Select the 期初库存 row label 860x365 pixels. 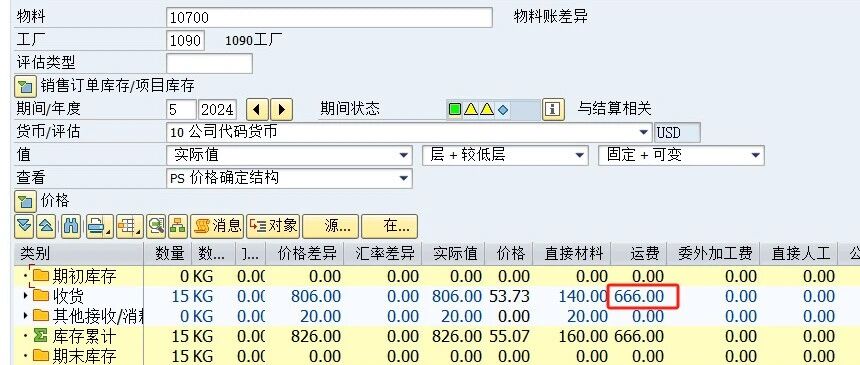84,276
